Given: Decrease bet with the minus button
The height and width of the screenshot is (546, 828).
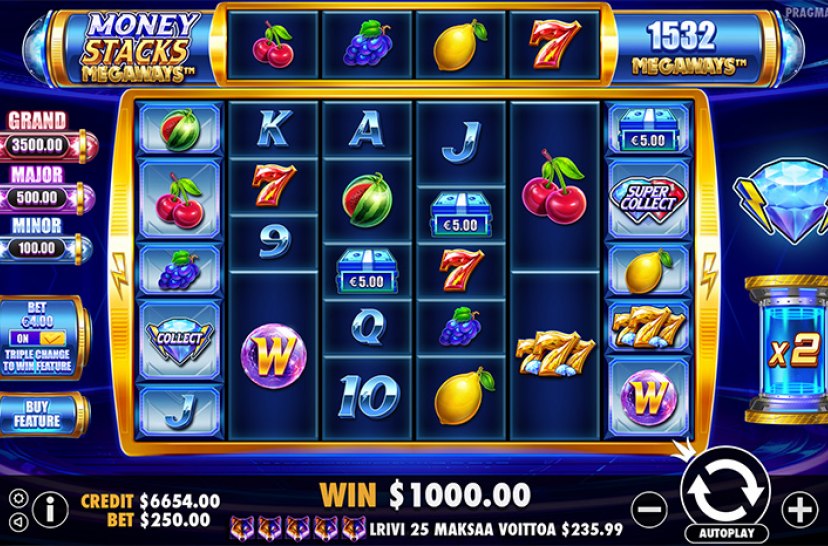Looking at the screenshot, I should pyautogui.click(x=649, y=510).
